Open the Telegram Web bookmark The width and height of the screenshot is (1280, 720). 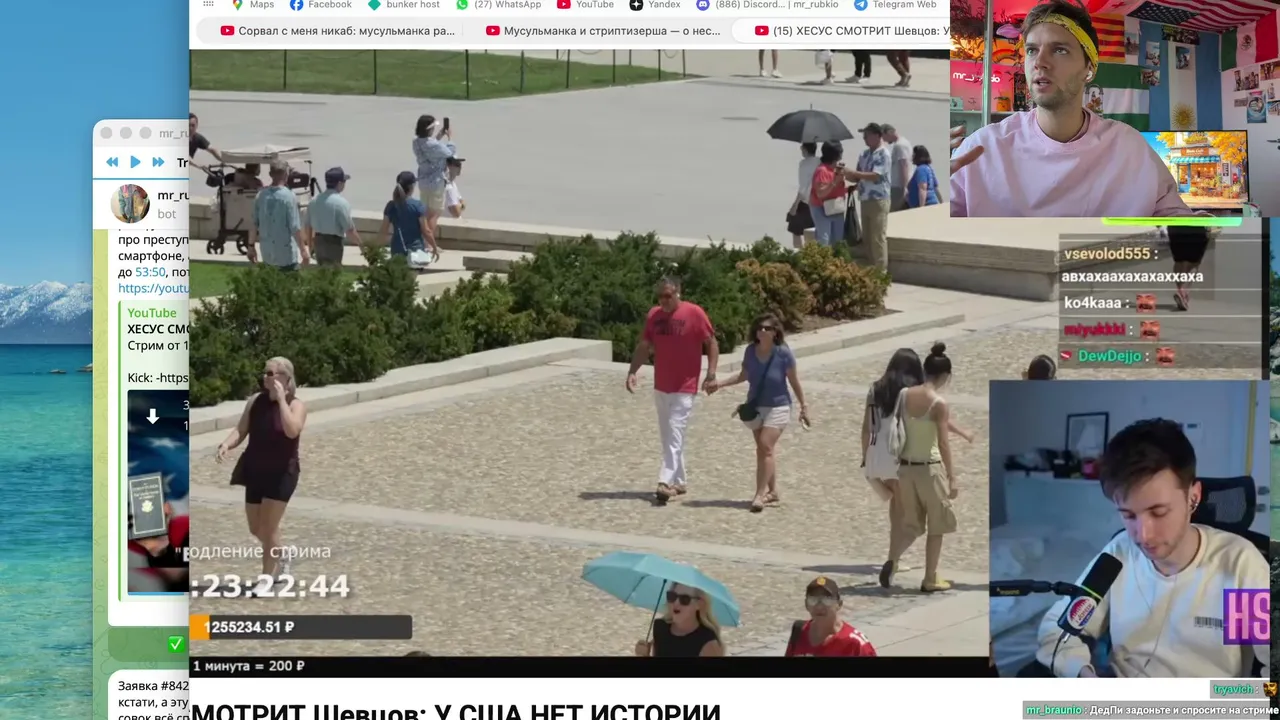[895, 5]
